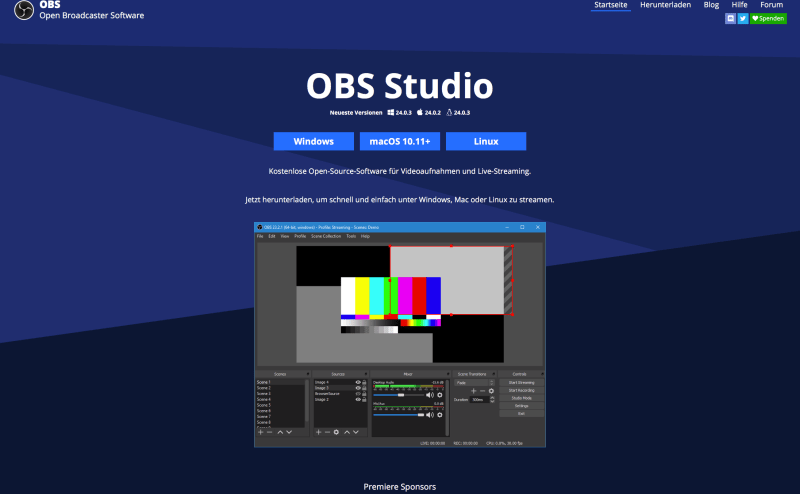Mute Desktop Audio via speaker icon

[x=430, y=395]
